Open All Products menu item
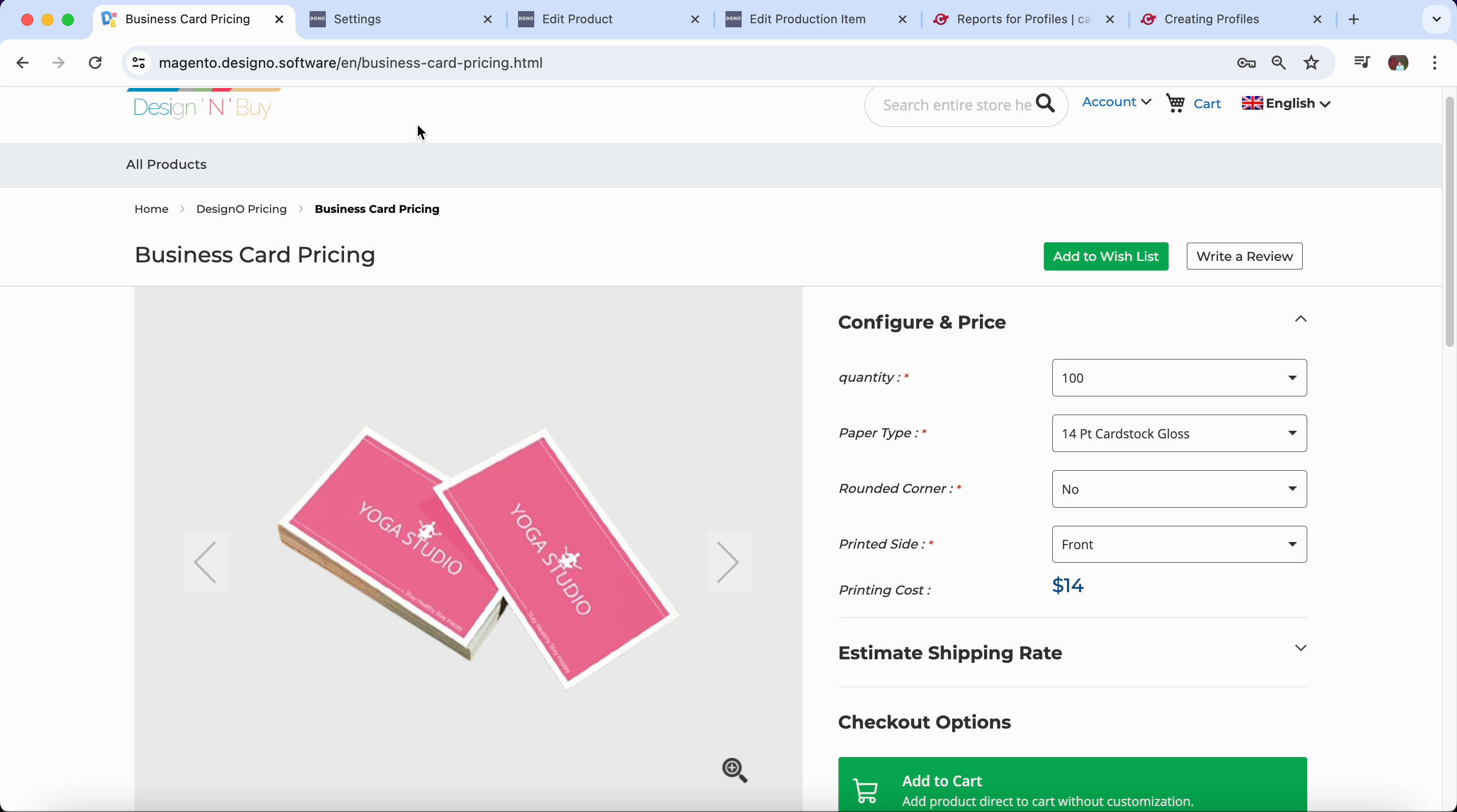This screenshot has width=1457, height=812. (x=166, y=164)
